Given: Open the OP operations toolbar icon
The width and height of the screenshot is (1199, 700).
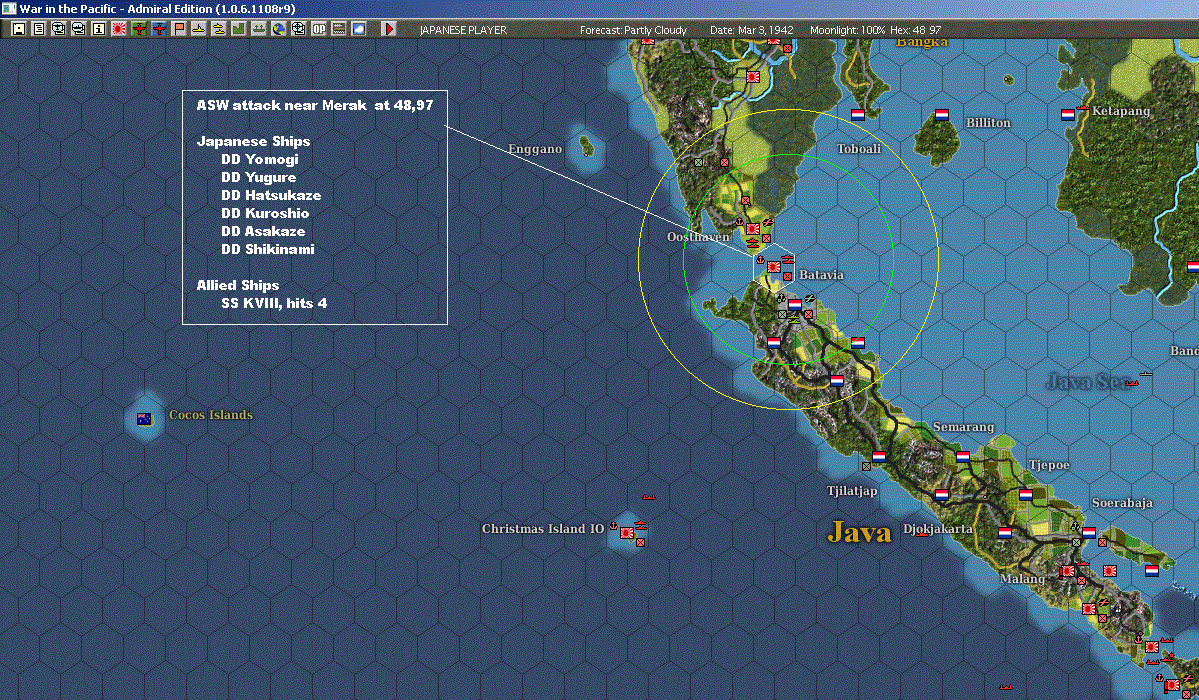Looking at the screenshot, I should click(319, 29).
